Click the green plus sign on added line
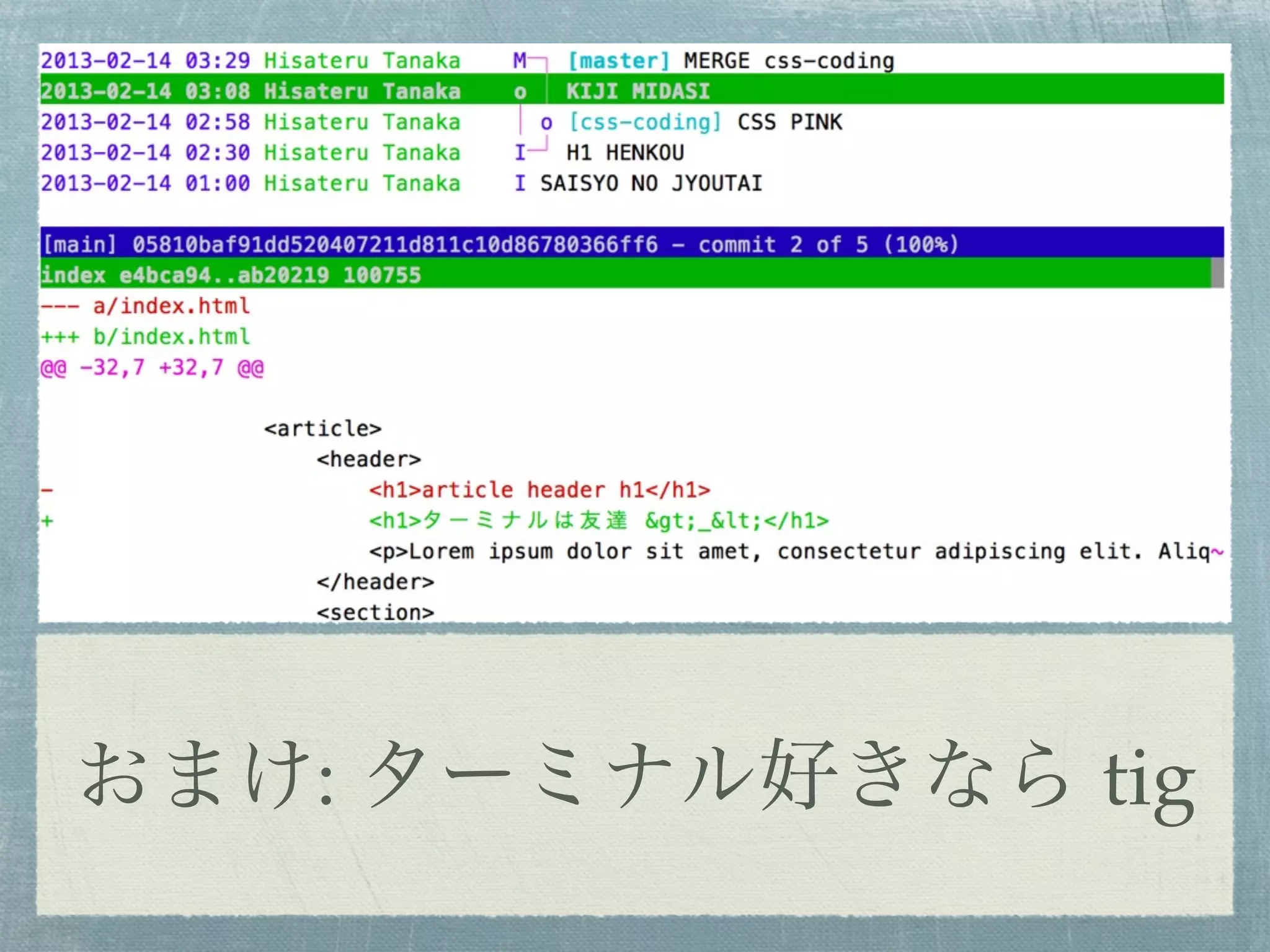 point(47,521)
